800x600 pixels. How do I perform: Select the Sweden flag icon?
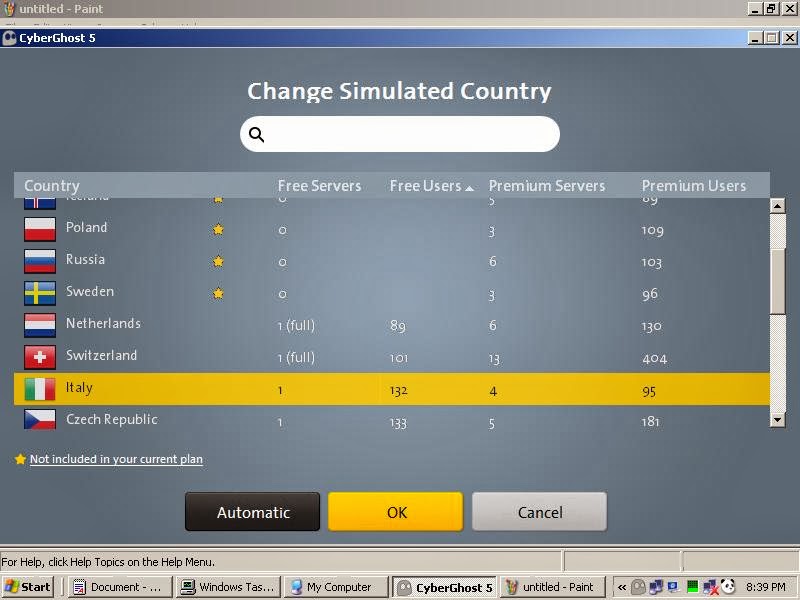coord(40,293)
